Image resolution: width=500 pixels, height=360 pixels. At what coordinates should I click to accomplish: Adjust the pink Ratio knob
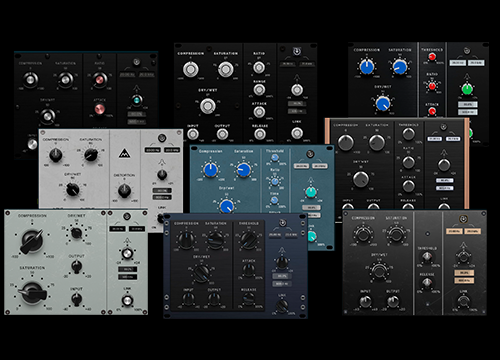(100, 79)
